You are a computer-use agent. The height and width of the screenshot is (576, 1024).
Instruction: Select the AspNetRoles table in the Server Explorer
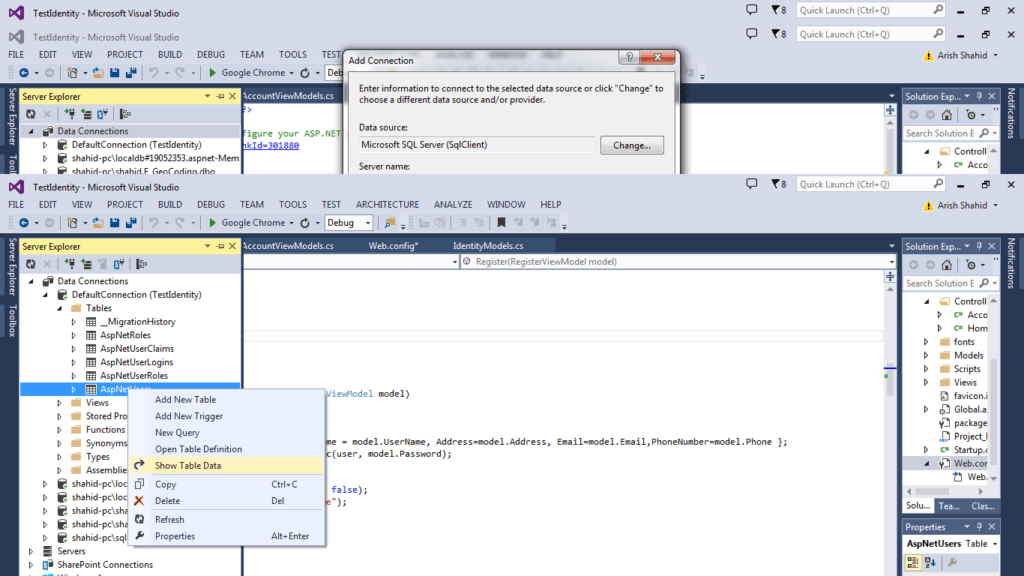(x=125, y=336)
